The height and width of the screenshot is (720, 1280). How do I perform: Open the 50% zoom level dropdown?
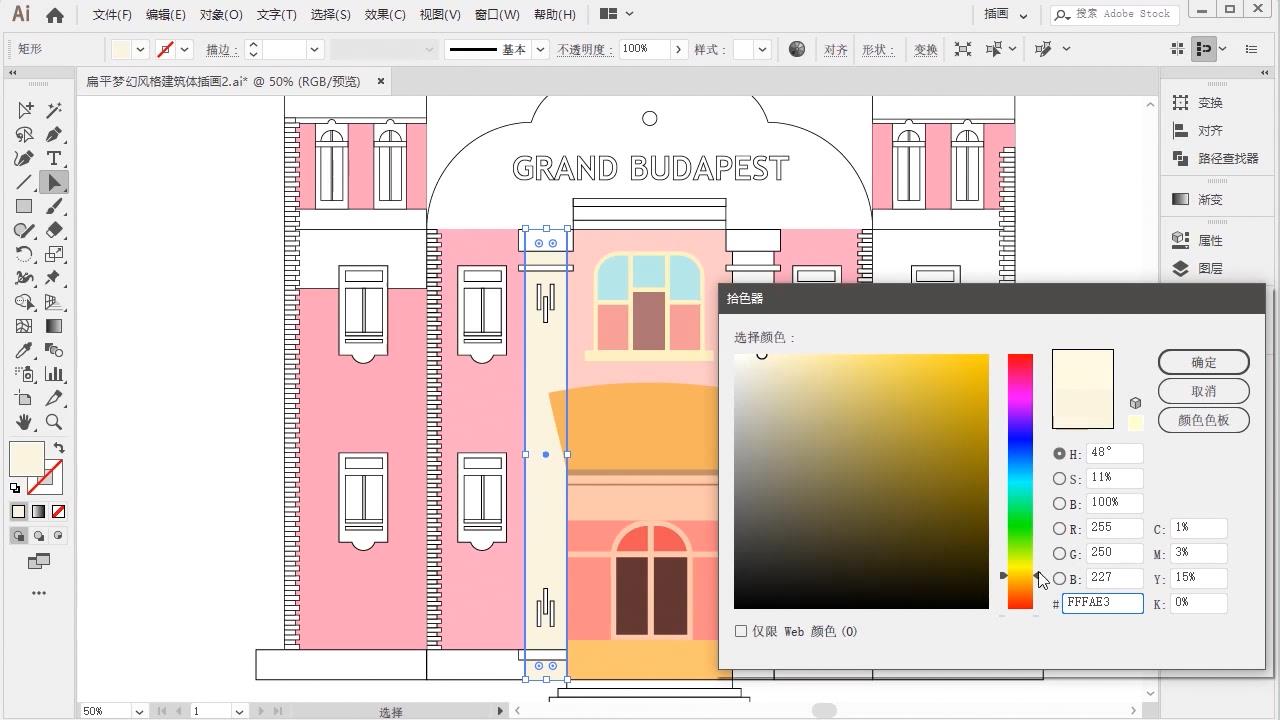coord(138,711)
